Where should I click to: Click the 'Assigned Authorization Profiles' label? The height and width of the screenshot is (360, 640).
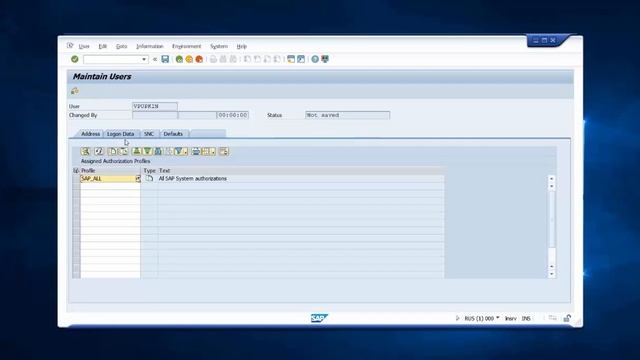pos(115,161)
